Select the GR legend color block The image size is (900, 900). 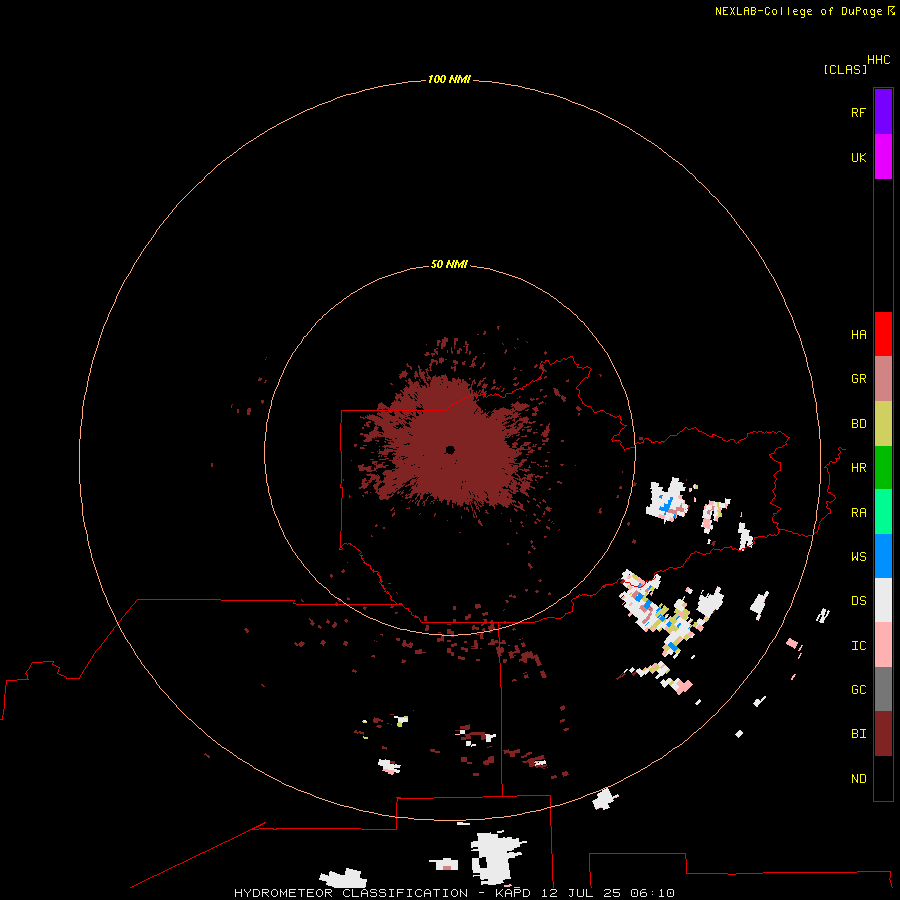click(883, 379)
